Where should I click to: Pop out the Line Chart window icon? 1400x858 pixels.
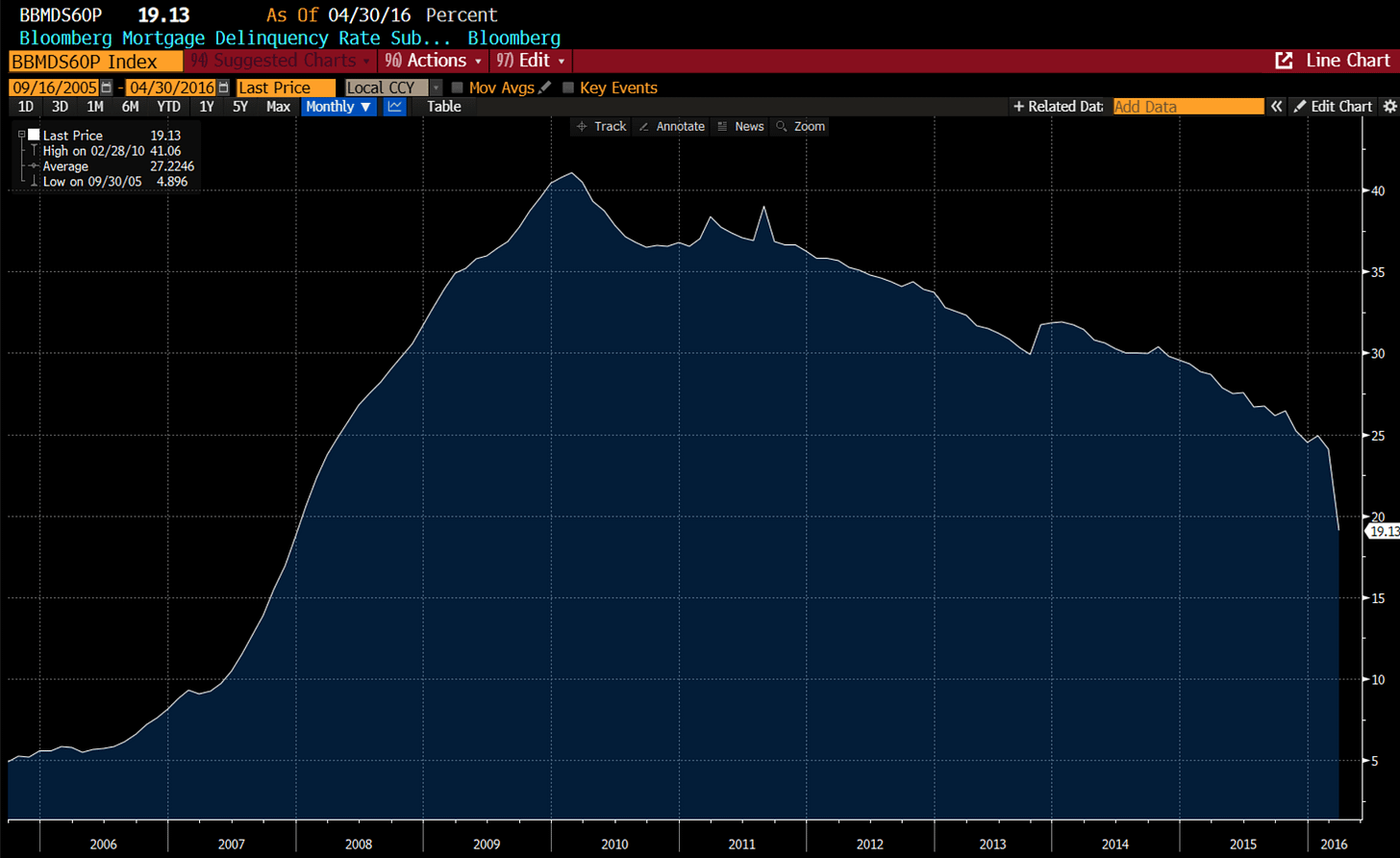[1284, 60]
